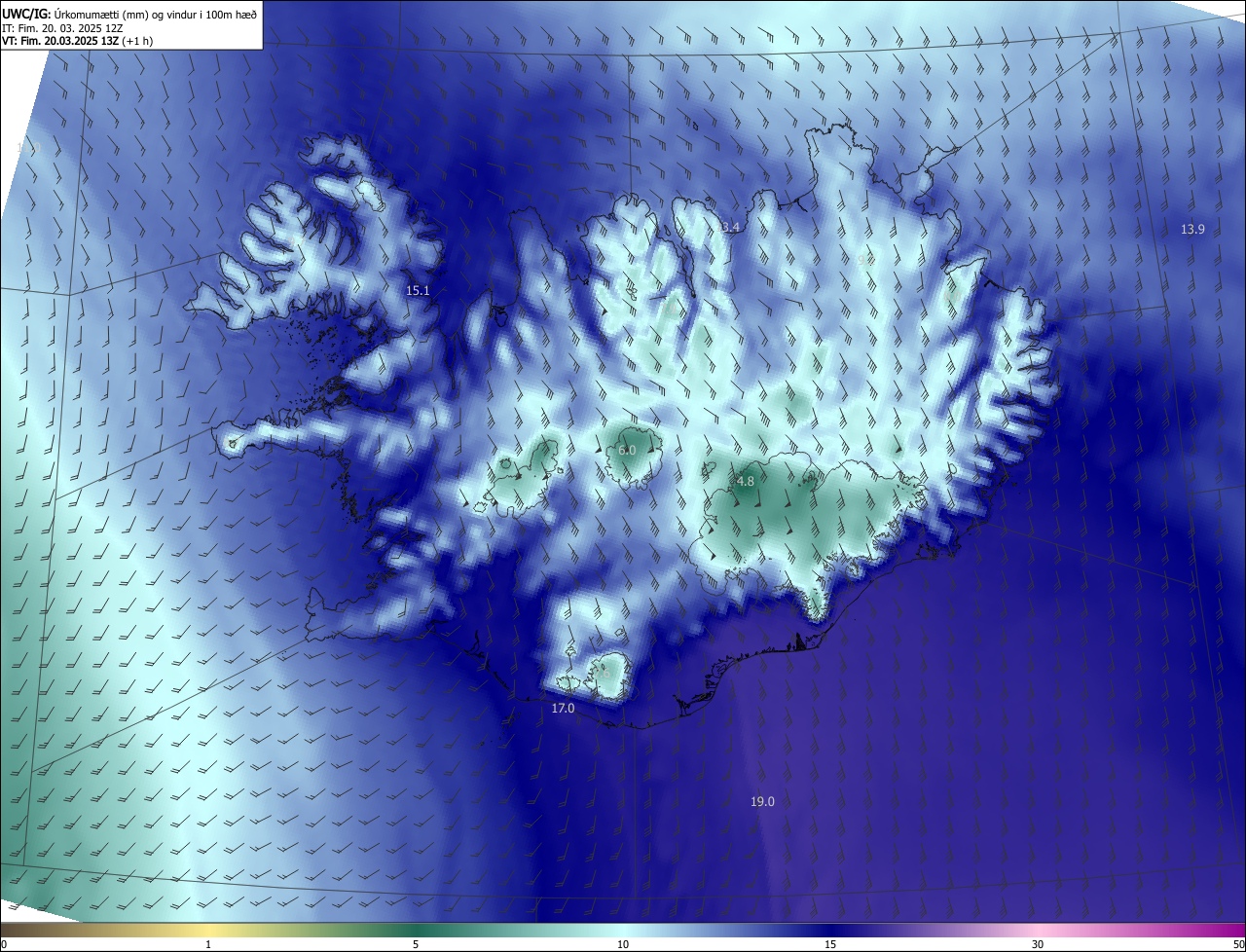Click the '15' tick on the color scale

click(830, 944)
